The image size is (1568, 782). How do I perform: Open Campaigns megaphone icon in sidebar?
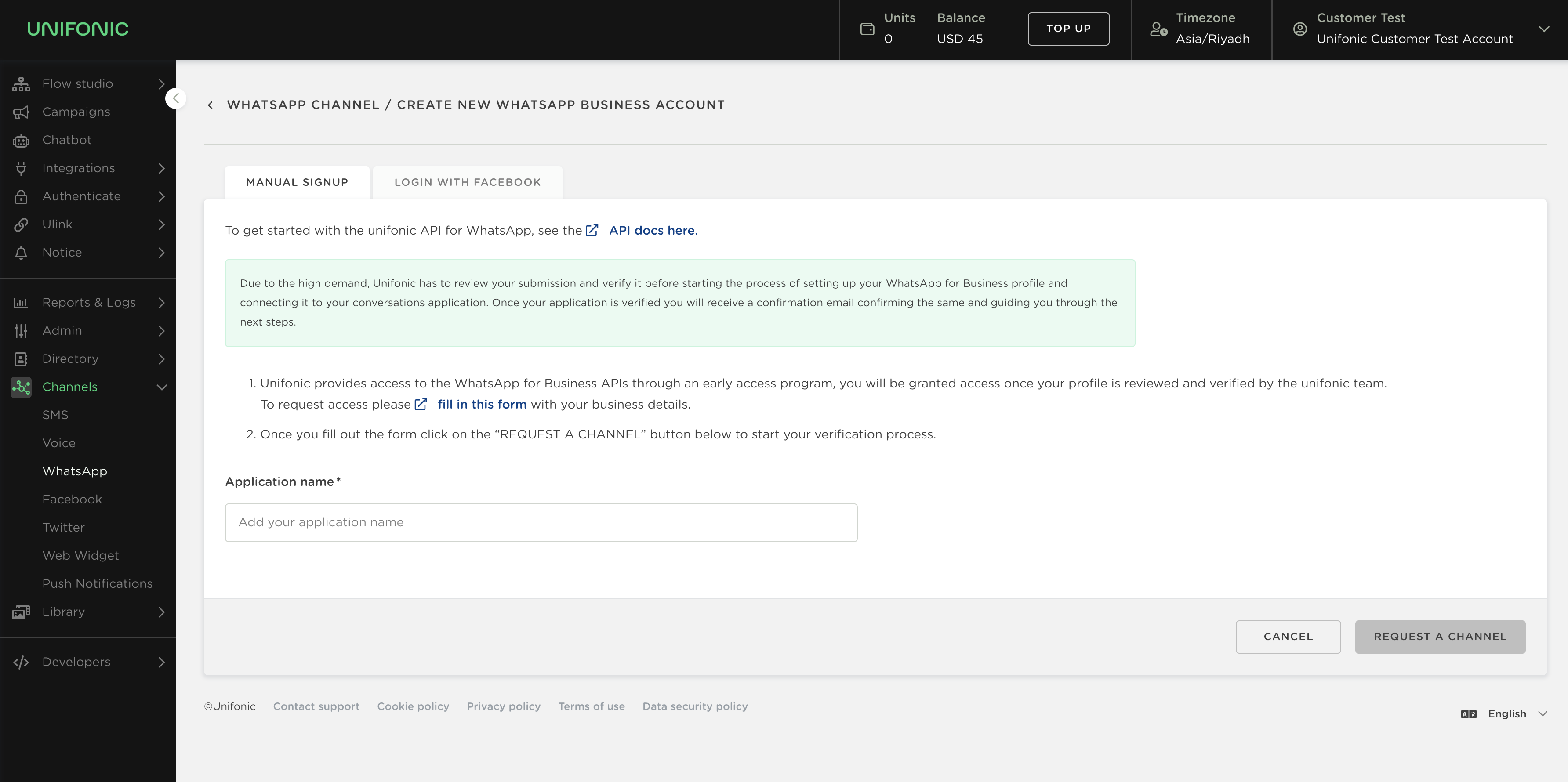click(21, 112)
